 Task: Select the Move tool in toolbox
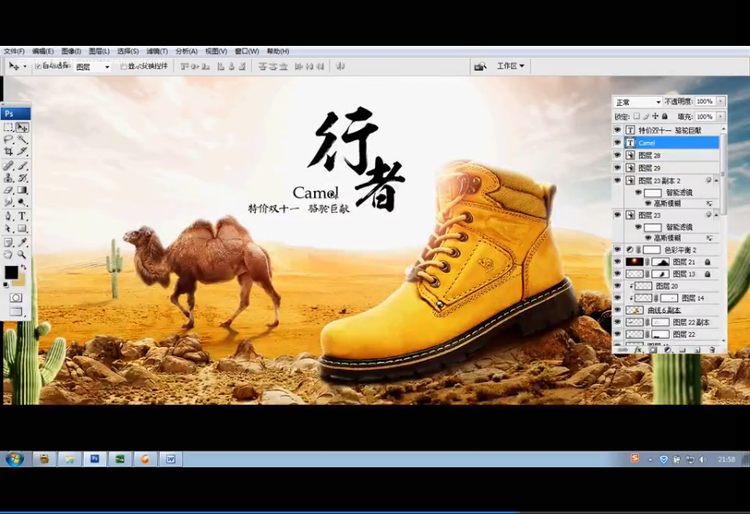pyautogui.click(x=22, y=128)
